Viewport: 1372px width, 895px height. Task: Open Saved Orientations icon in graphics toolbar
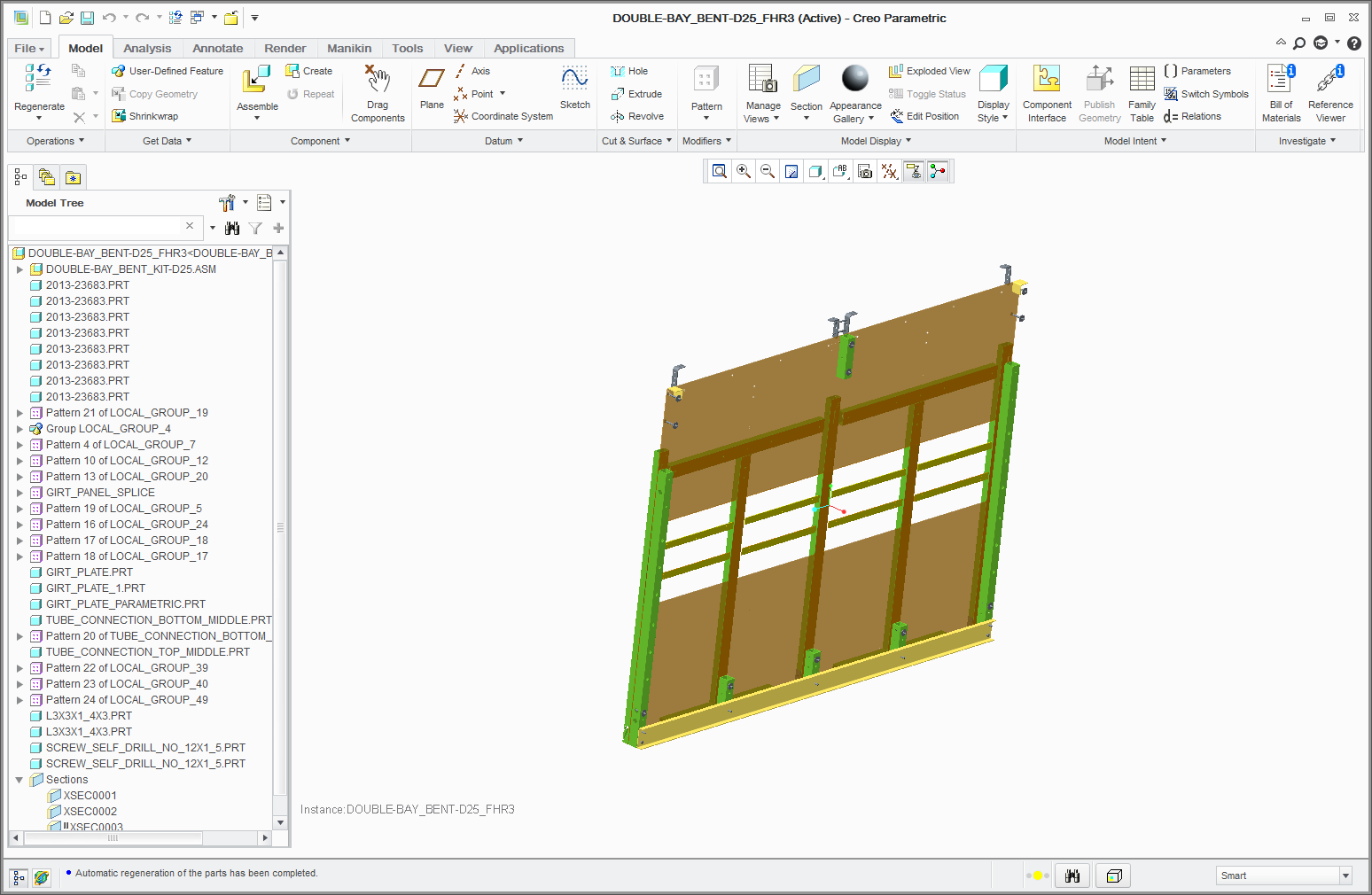[840, 171]
